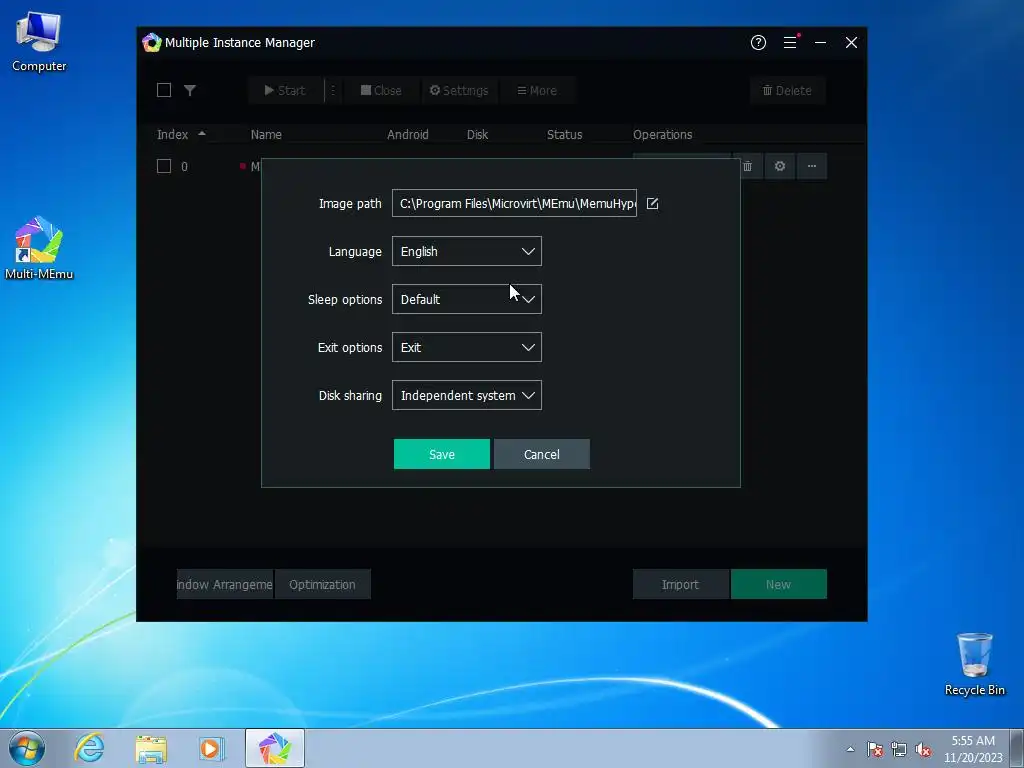Toggle the select-all checkbox in toolbar
The image size is (1024, 768).
click(x=164, y=90)
